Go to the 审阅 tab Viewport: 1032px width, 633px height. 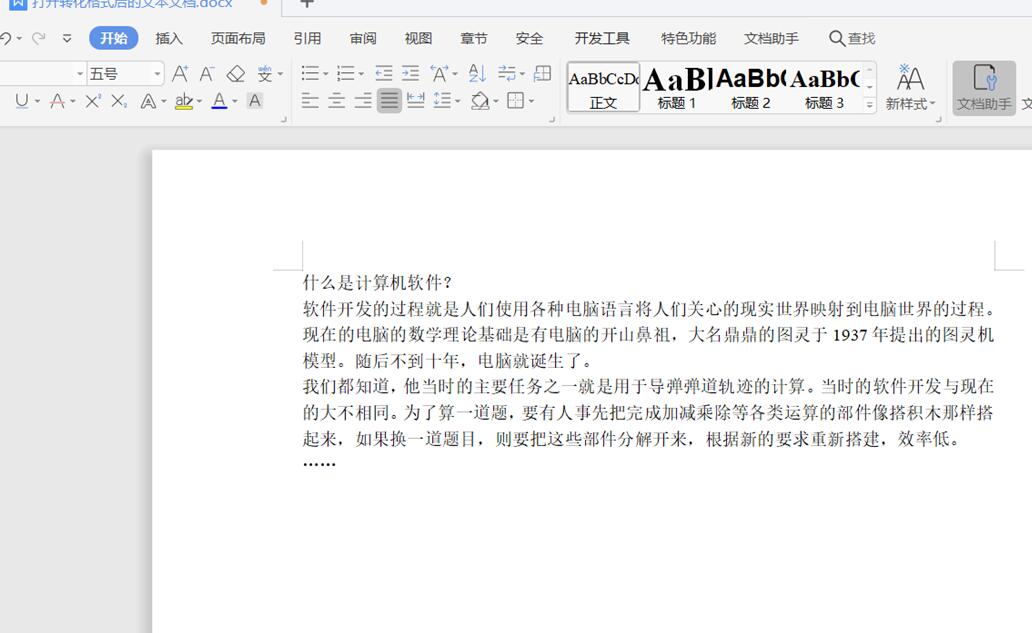[363, 38]
